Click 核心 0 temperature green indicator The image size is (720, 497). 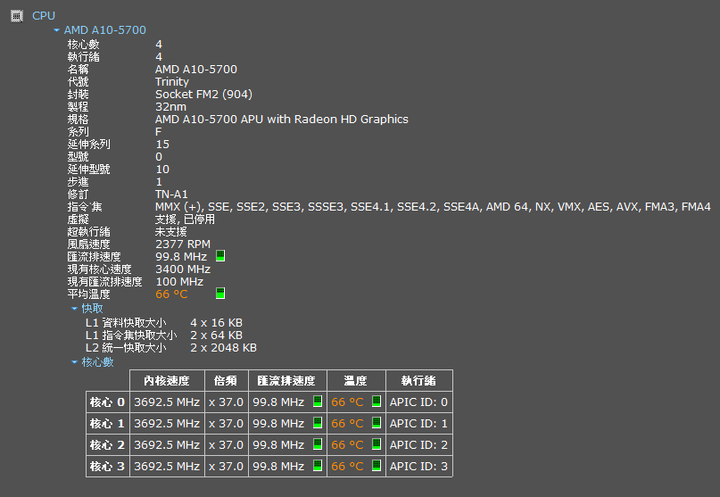click(x=377, y=401)
